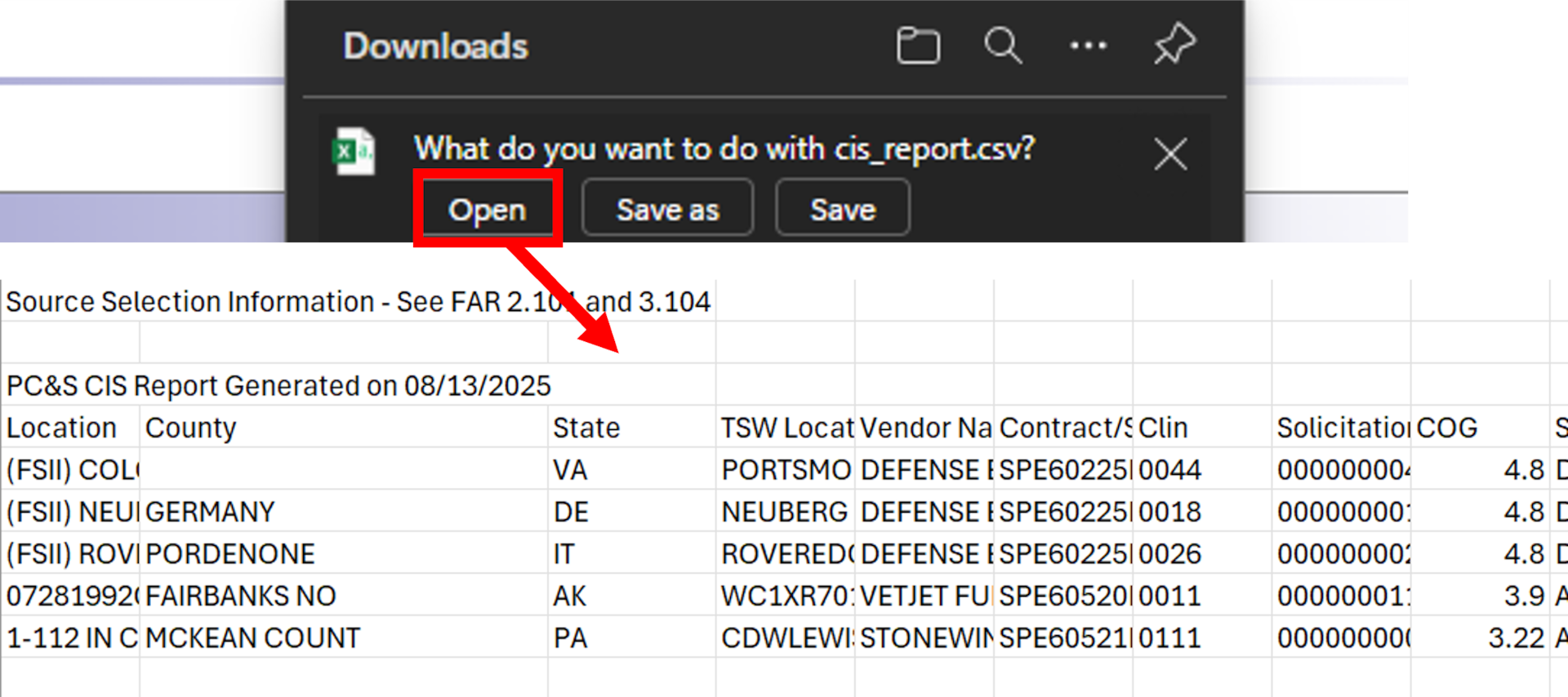Select the (FSII) NEU location cell

pos(71,511)
